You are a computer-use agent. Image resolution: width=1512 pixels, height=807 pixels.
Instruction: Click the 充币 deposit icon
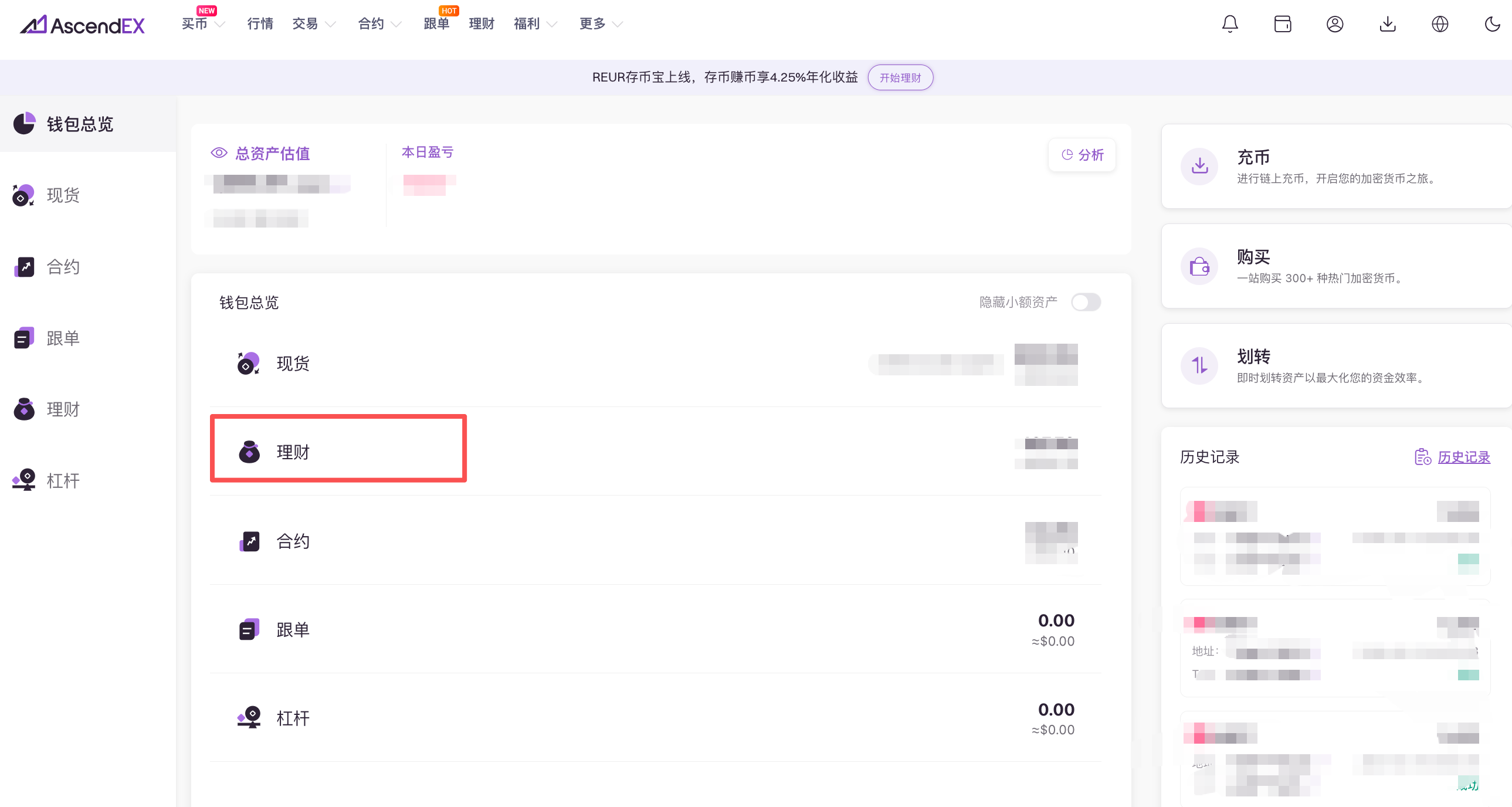tap(1200, 166)
